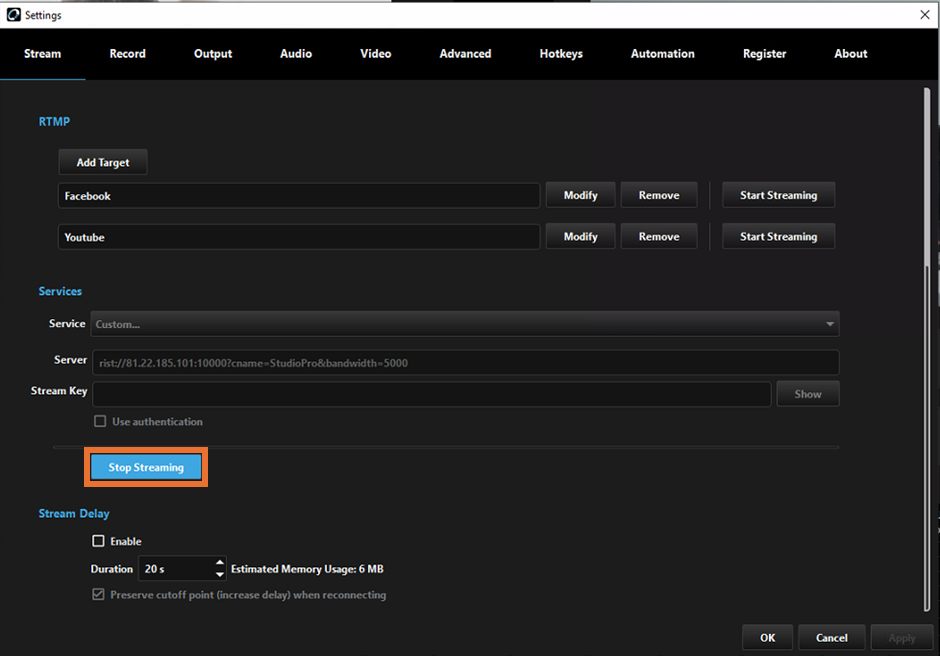The image size is (940, 656).
Task: Modify the Facebook stream target
Action: [580, 195]
